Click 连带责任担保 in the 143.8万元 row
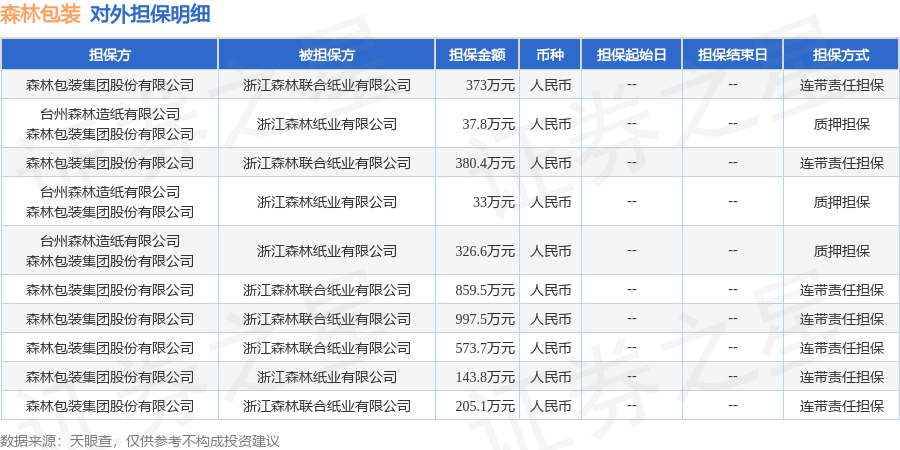Image resolution: width=900 pixels, height=450 pixels. pos(841,377)
